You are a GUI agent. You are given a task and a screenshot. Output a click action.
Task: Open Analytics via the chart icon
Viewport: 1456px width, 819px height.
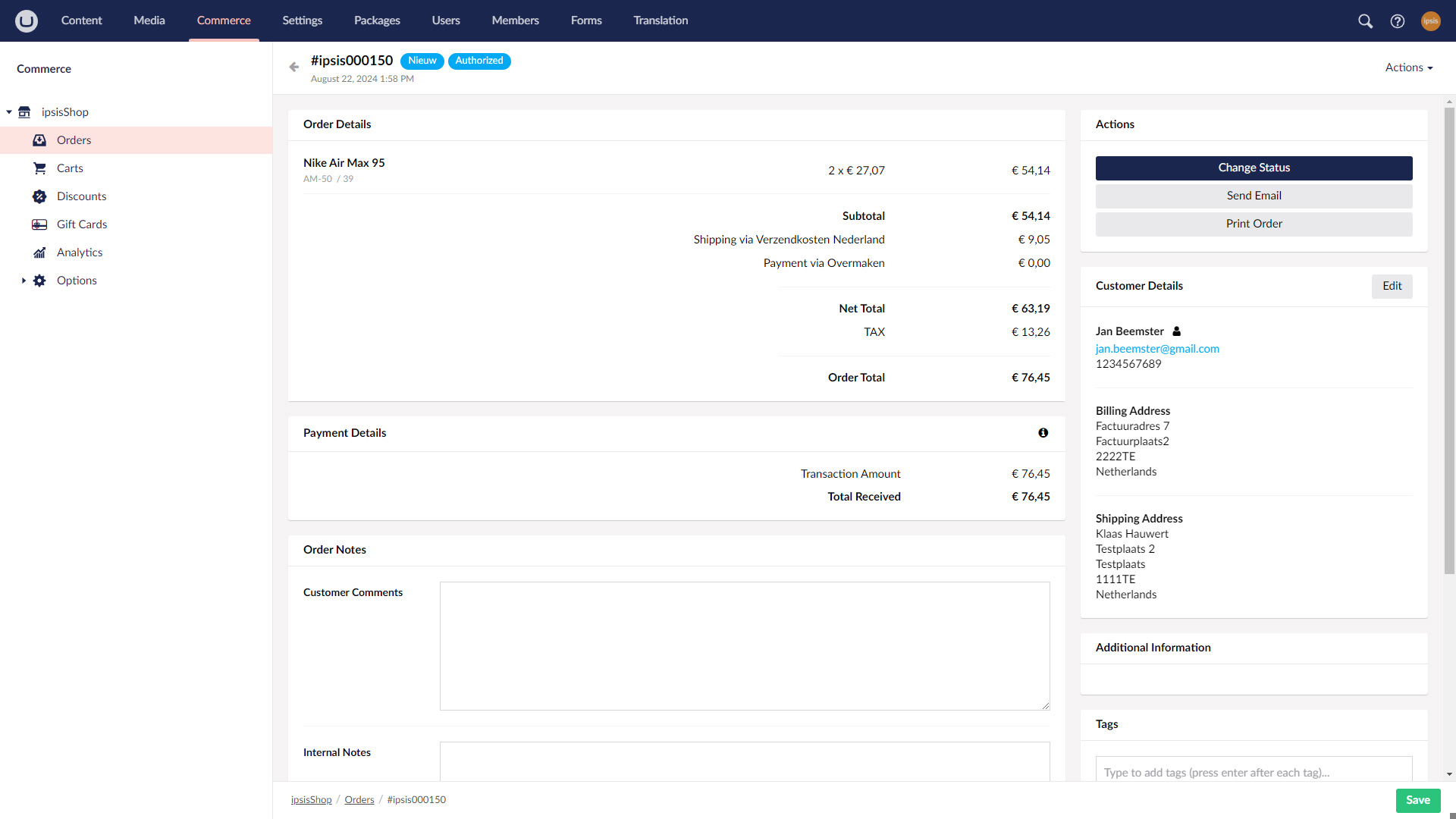(x=39, y=253)
